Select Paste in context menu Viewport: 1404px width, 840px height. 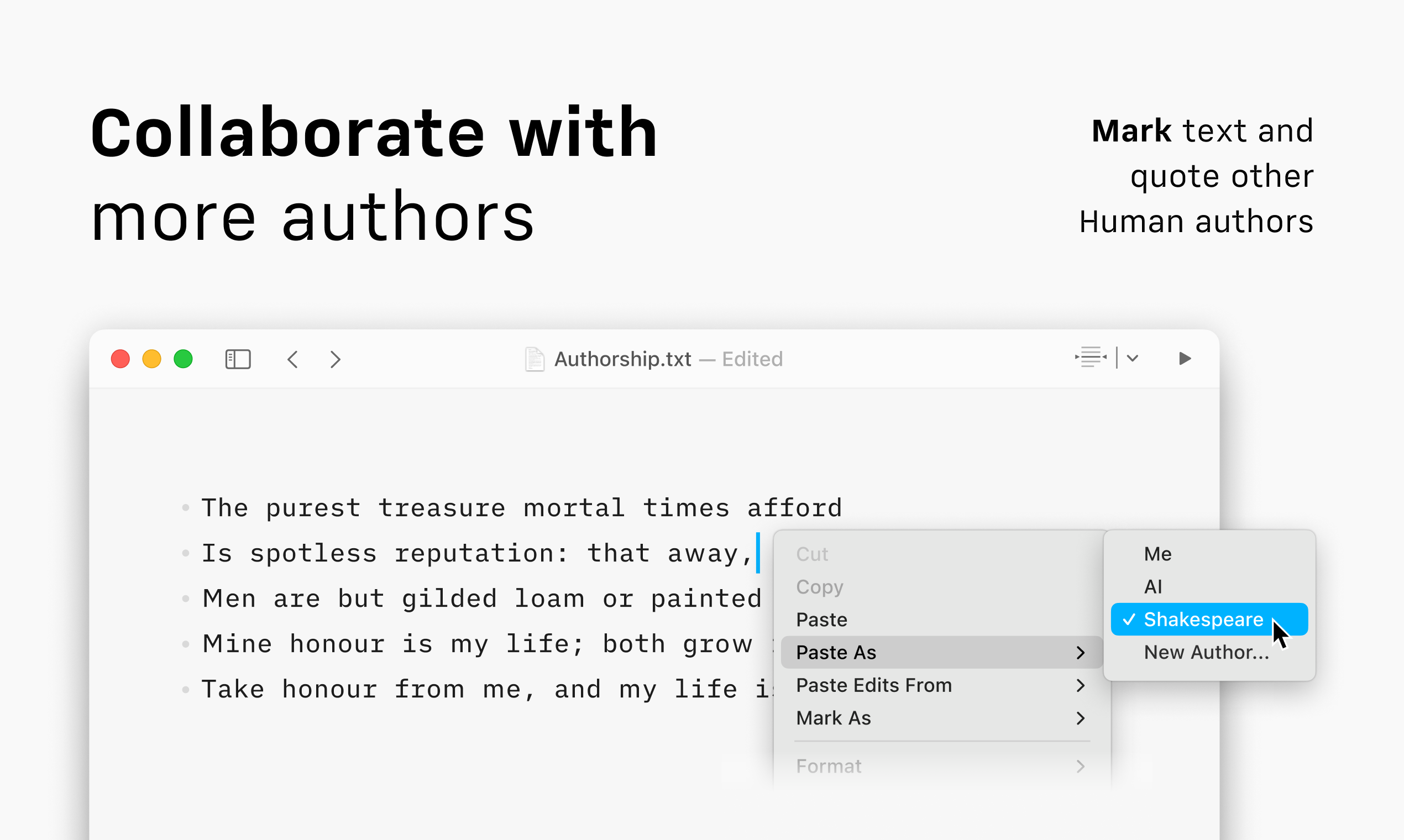click(x=941, y=620)
